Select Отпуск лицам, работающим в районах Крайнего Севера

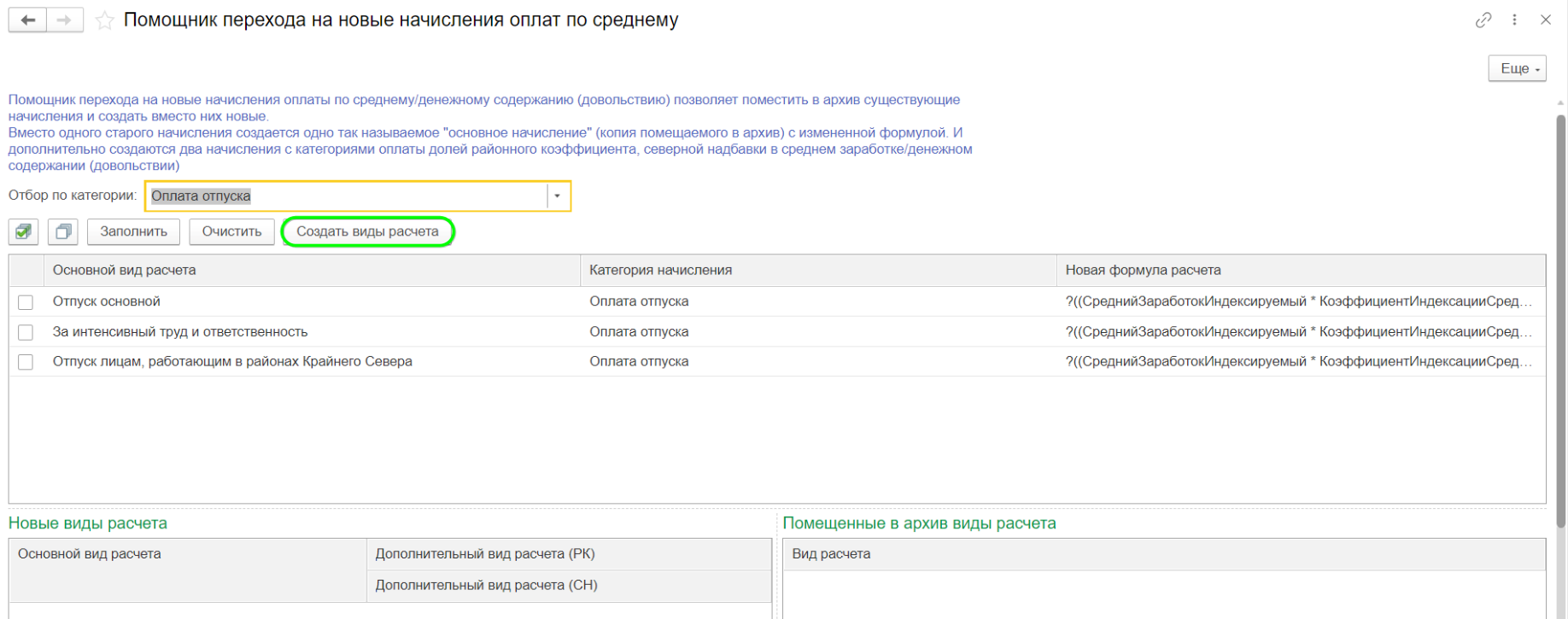[x=232, y=361]
